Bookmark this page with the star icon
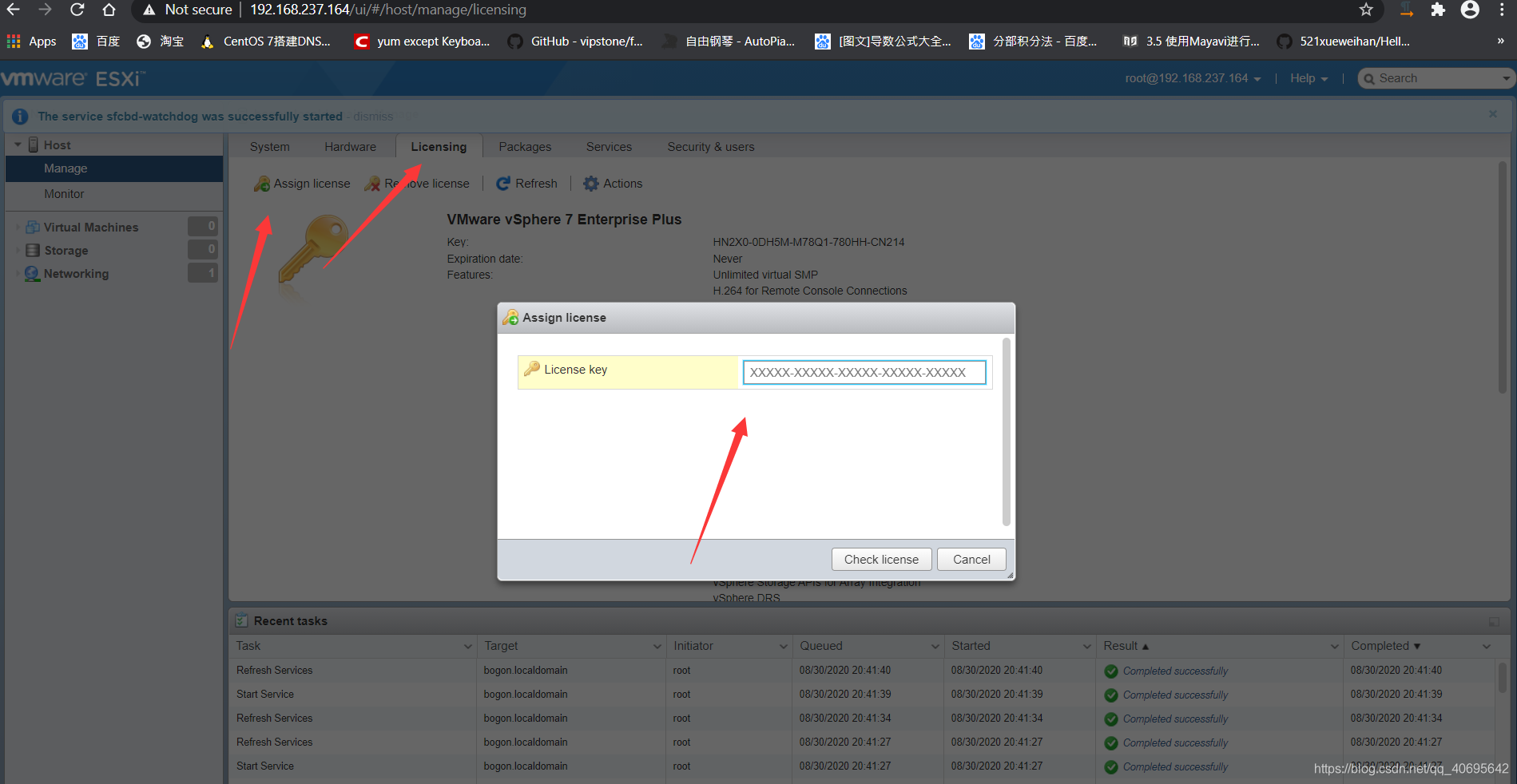Image resolution: width=1517 pixels, height=784 pixels. pyautogui.click(x=1366, y=10)
